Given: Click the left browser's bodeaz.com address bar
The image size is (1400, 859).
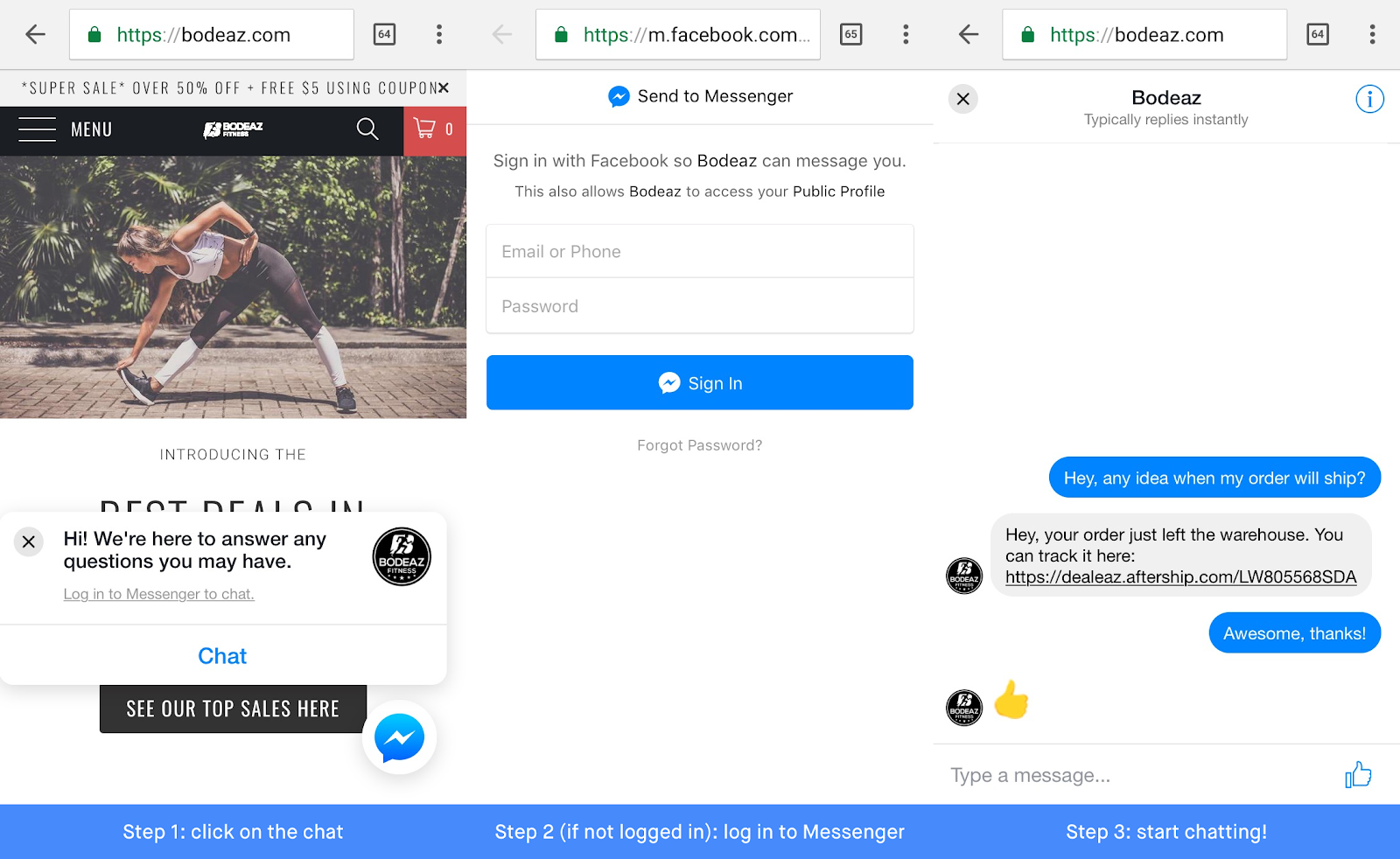Looking at the screenshot, I should (212, 35).
